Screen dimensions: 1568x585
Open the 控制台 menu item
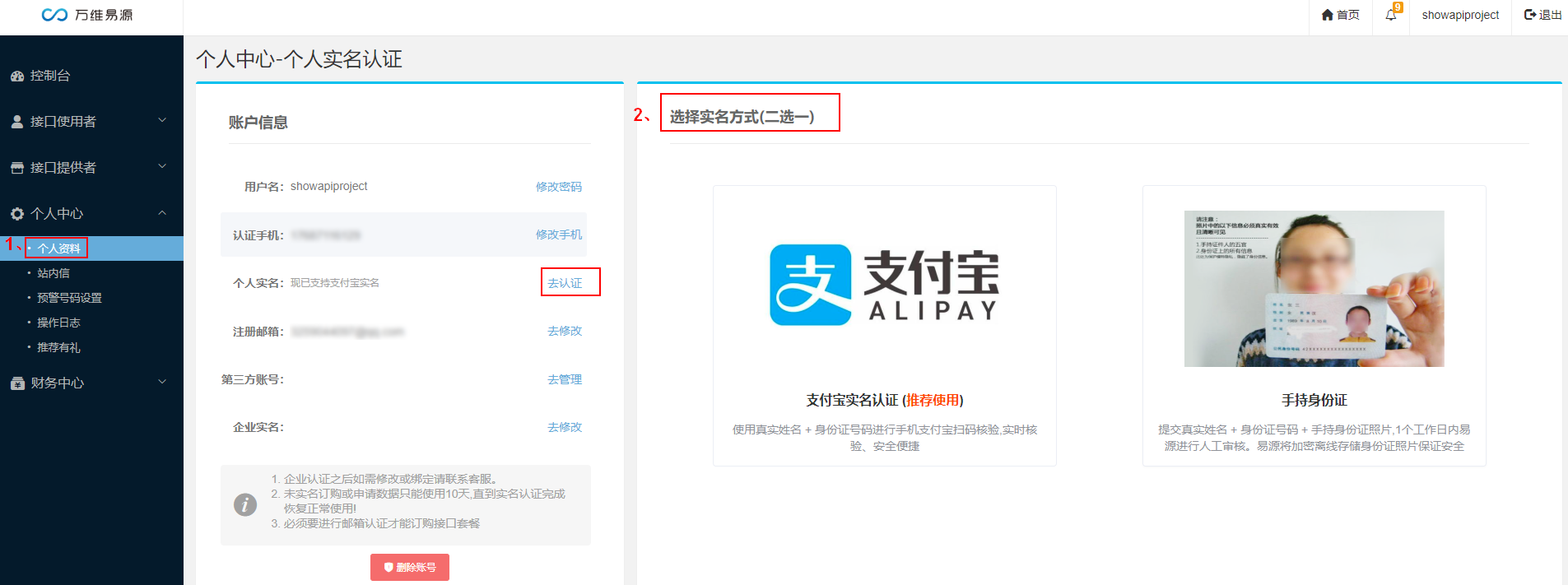tap(50, 76)
